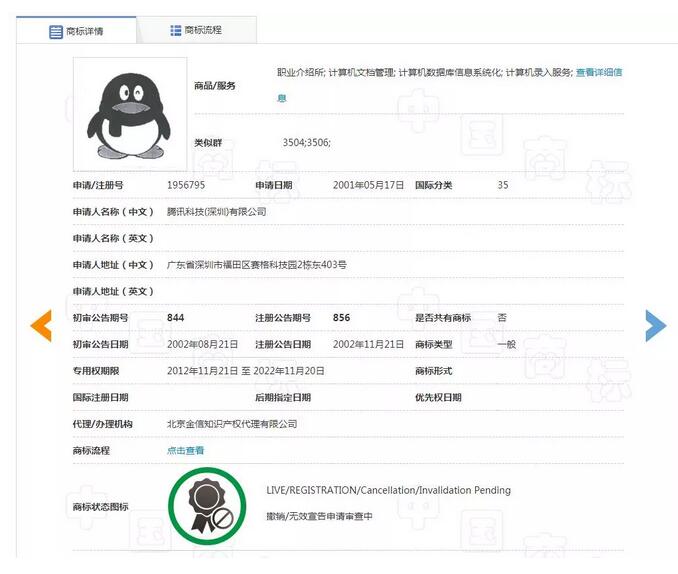Image resolution: width=678 pixels, height=574 pixels.
Task: Go to previous trademark with orange arrow
Action: coord(41,326)
